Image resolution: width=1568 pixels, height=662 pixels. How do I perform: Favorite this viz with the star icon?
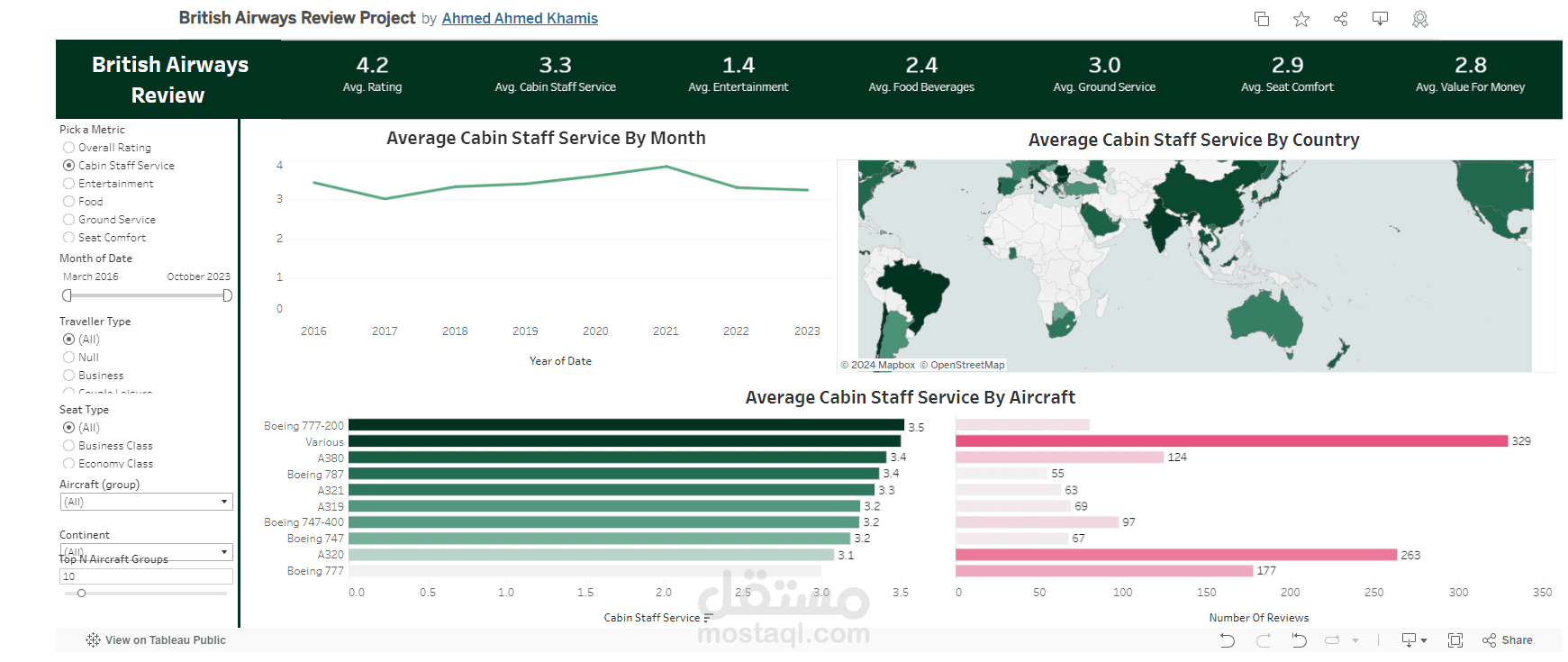(x=1301, y=19)
